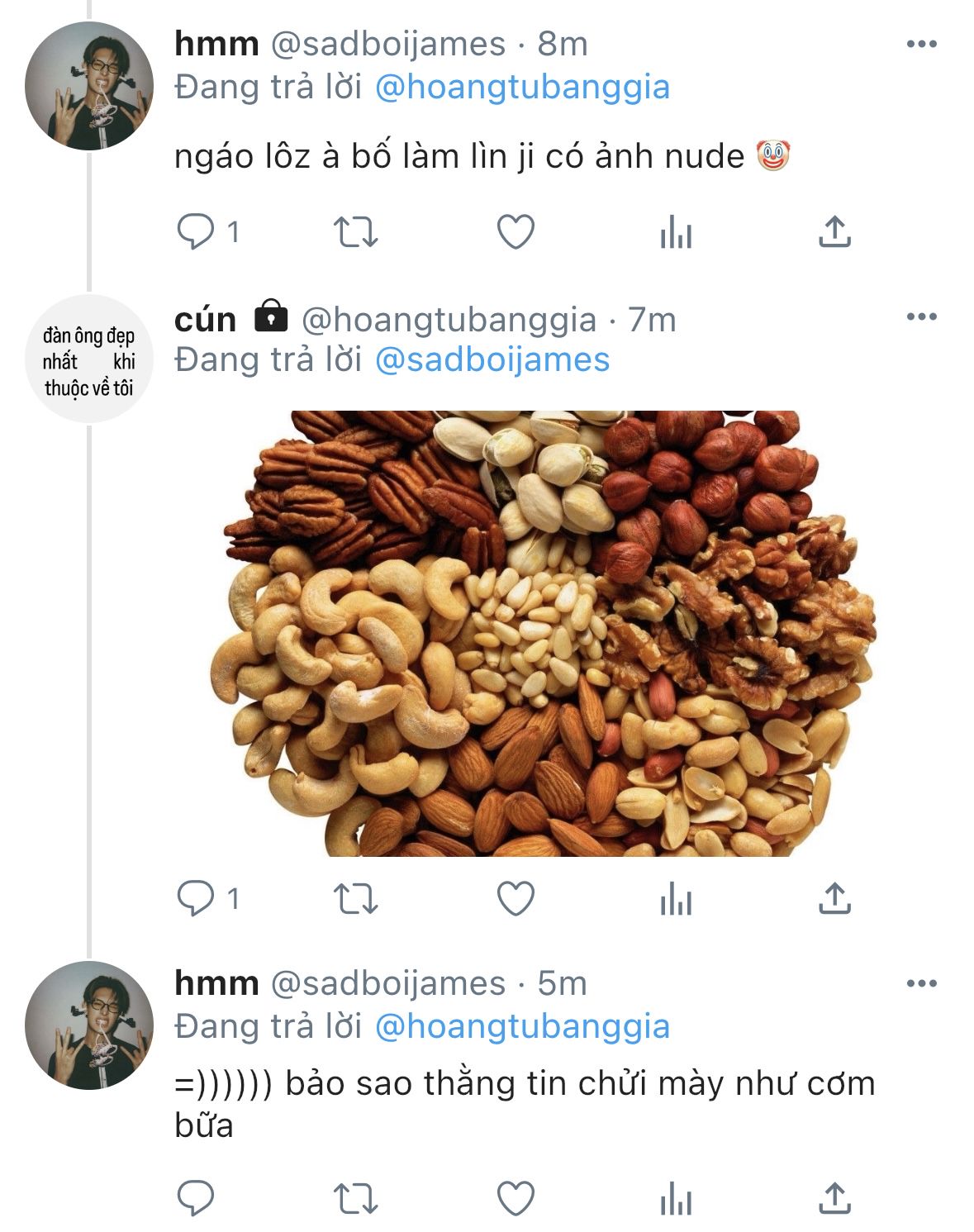The width and height of the screenshot is (974, 1232).
Task: View cún's profile picture avatar
Action: click(89, 359)
